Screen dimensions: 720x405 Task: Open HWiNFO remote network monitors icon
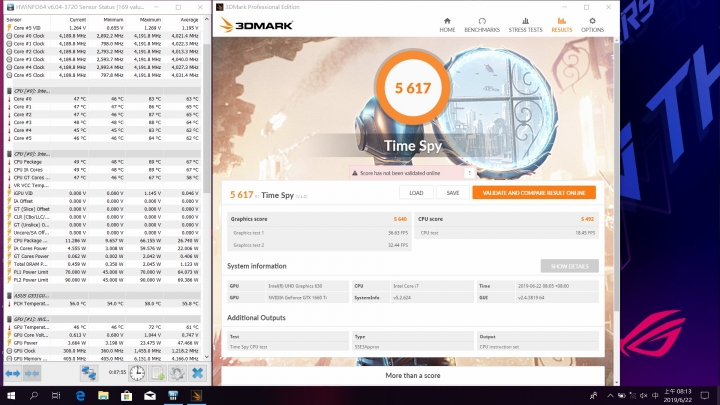tap(89, 373)
